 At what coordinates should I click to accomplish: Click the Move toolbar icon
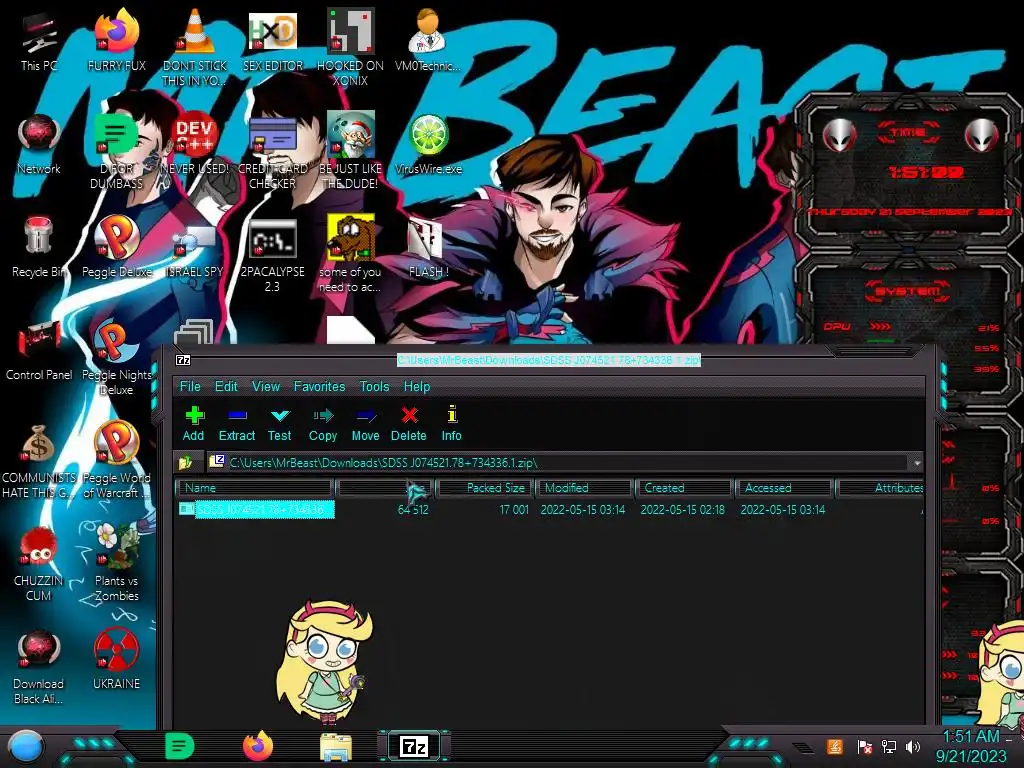point(366,423)
